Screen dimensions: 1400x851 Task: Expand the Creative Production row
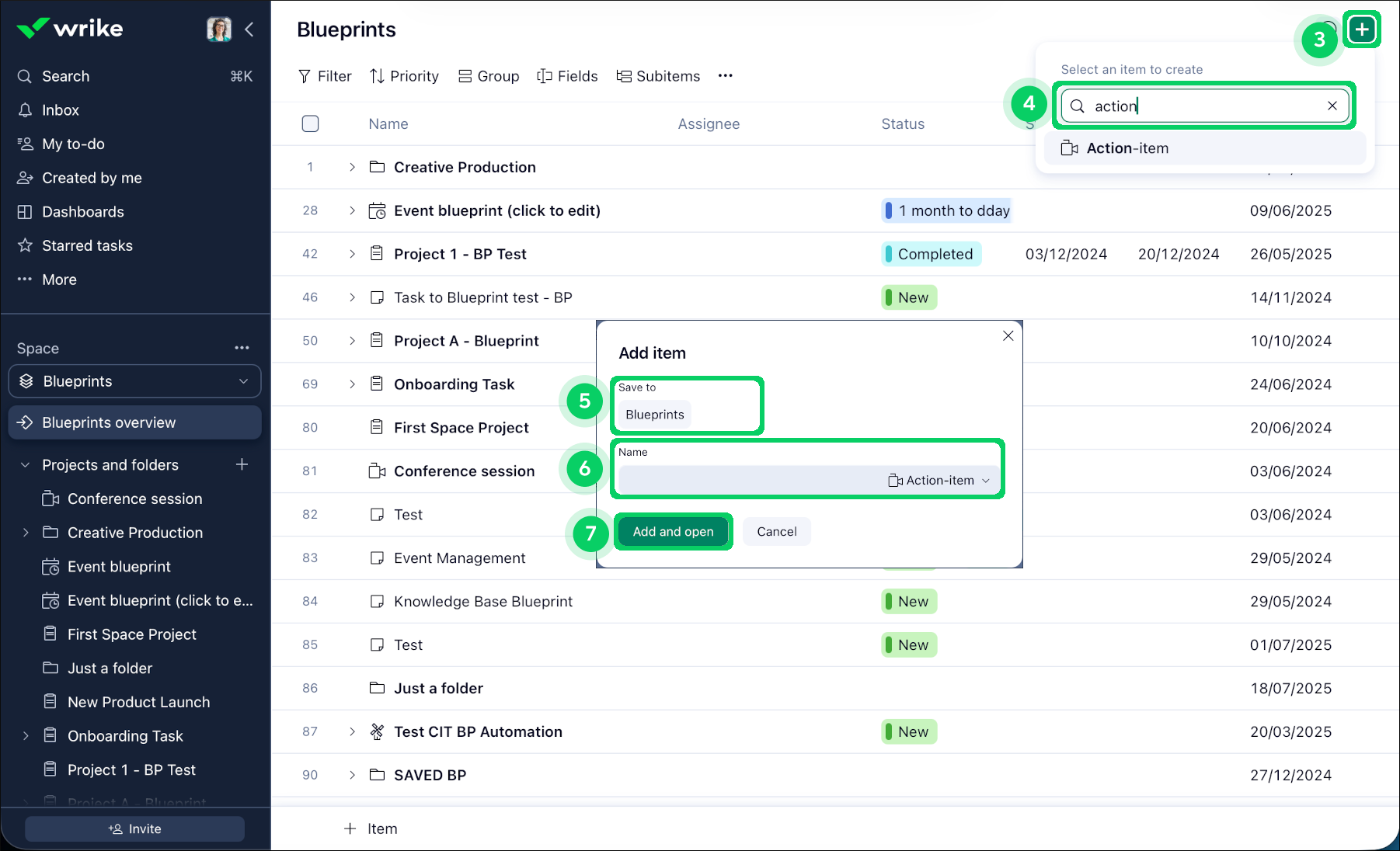point(352,167)
